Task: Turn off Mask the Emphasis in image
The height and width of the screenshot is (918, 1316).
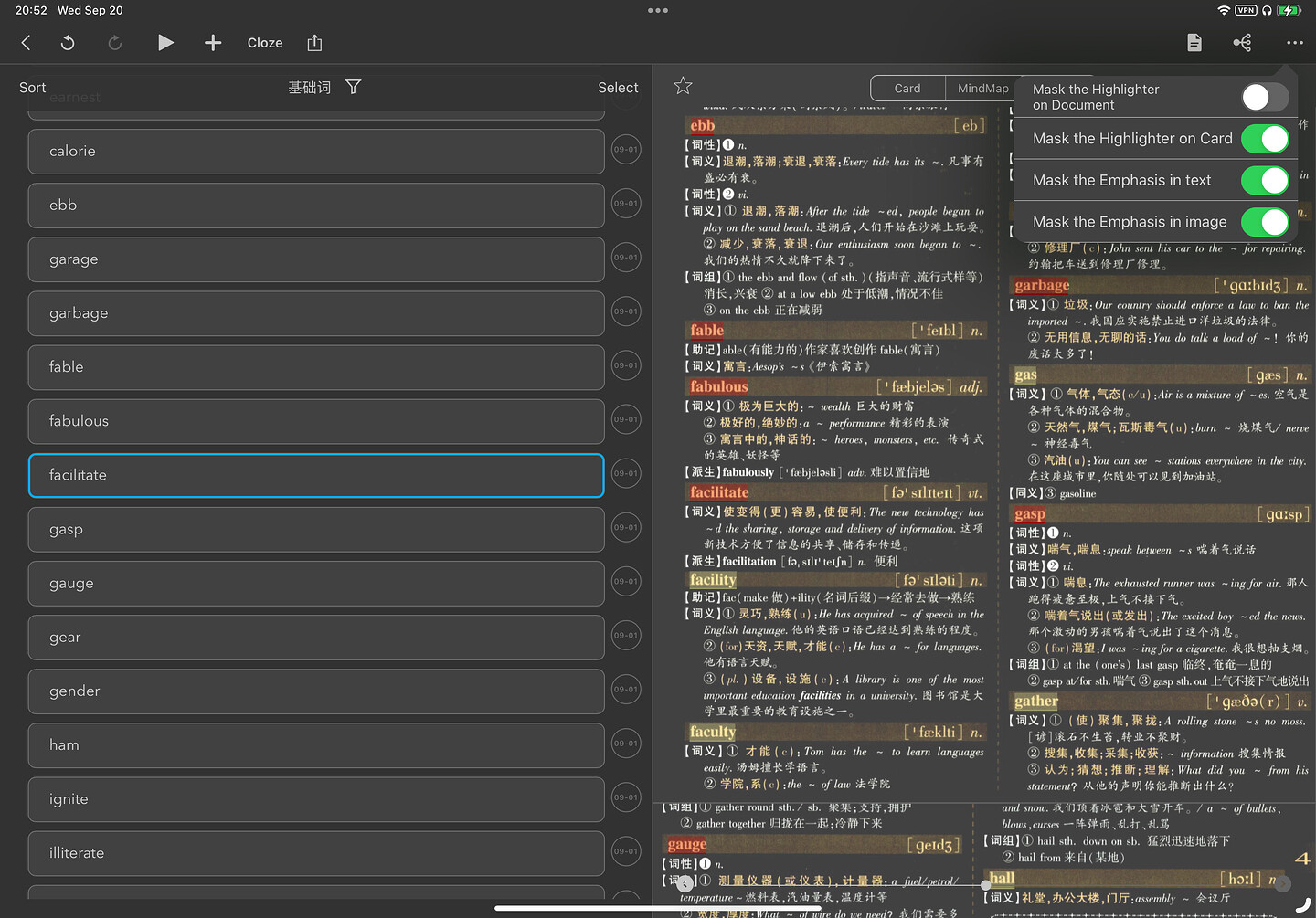Action: [x=1265, y=222]
